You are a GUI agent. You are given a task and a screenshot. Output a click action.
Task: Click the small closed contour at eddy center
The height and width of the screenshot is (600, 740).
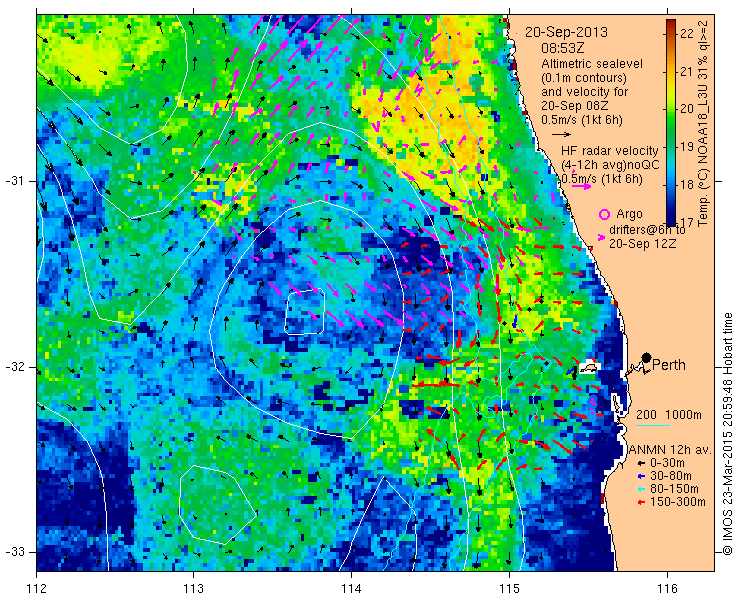pyautogui.click(x=305, y=312)
